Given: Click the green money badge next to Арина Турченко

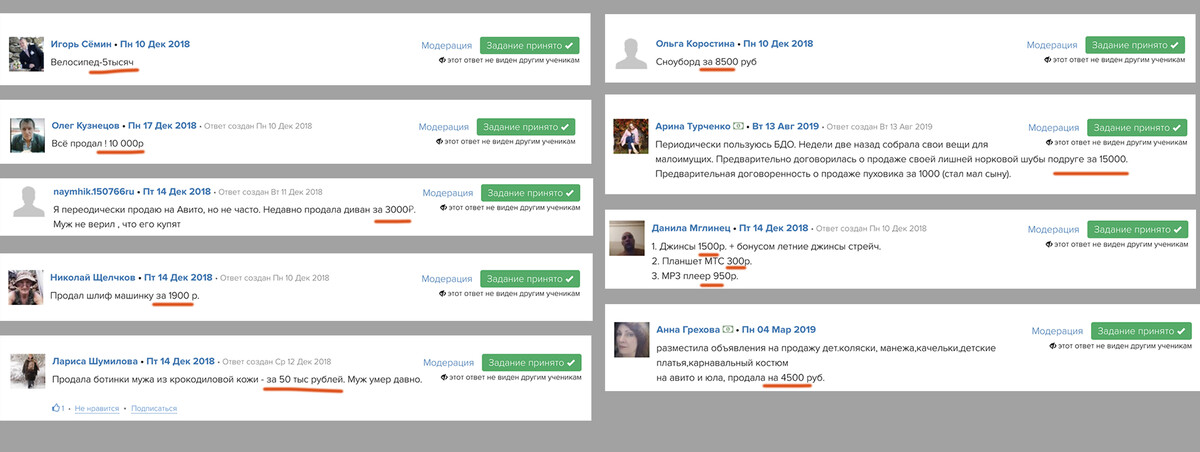Looking at the screenshot, I should click(x=738, y=126).
